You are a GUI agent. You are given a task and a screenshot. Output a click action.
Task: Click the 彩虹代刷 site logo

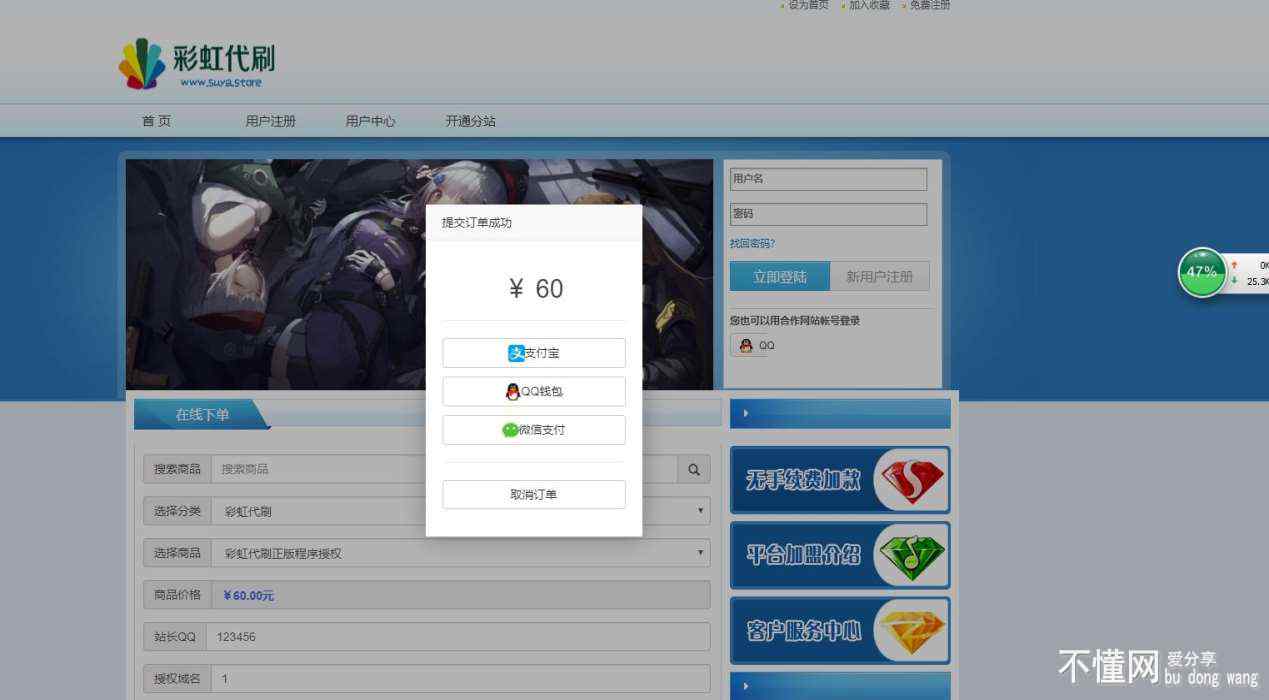pos(196,63)
